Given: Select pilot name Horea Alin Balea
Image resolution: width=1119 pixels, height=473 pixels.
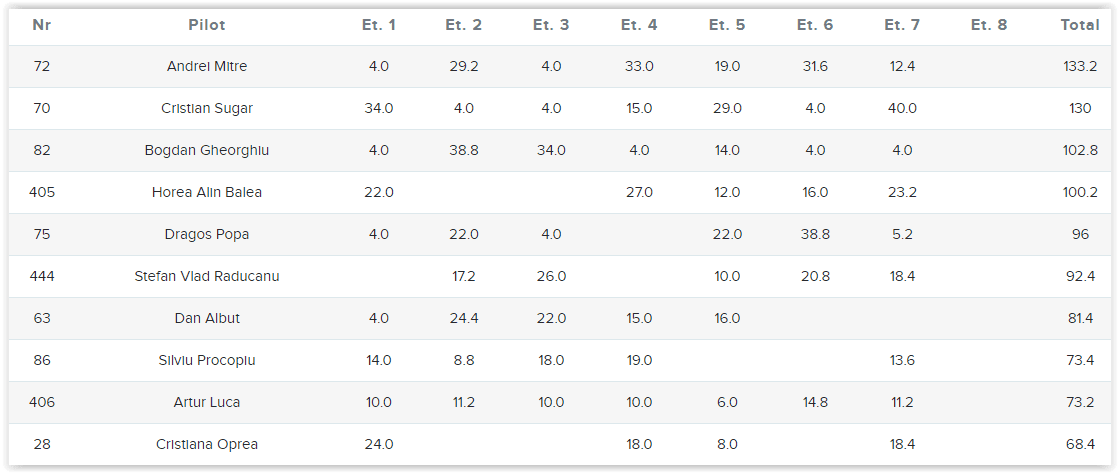Looking at the screenshot, I should click(207, 193).
